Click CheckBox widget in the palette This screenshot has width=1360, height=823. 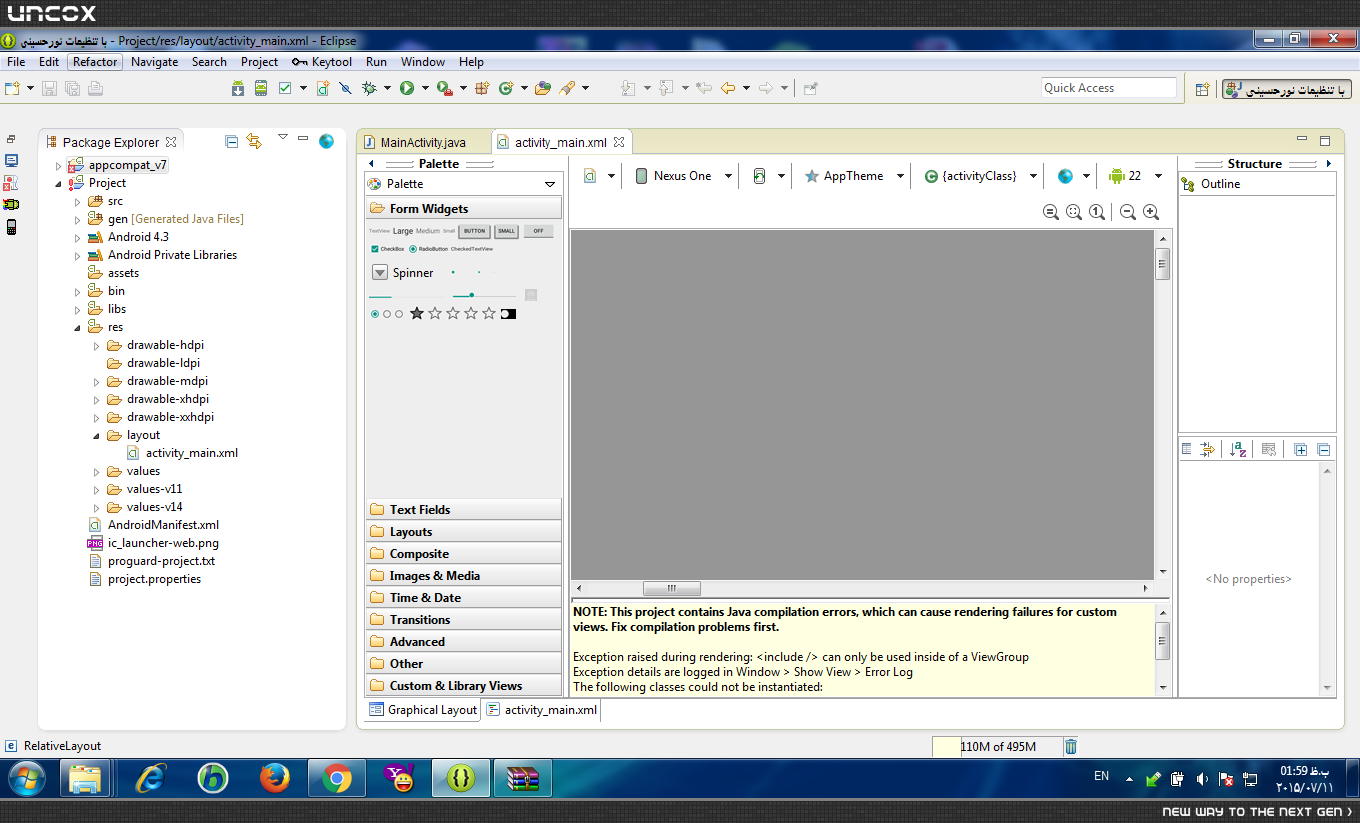pyautogui.click(x=387, y=249)
